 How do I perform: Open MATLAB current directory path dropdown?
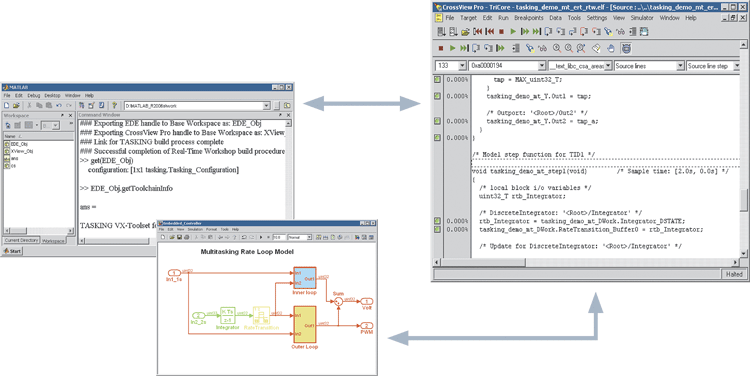[266, 106]
